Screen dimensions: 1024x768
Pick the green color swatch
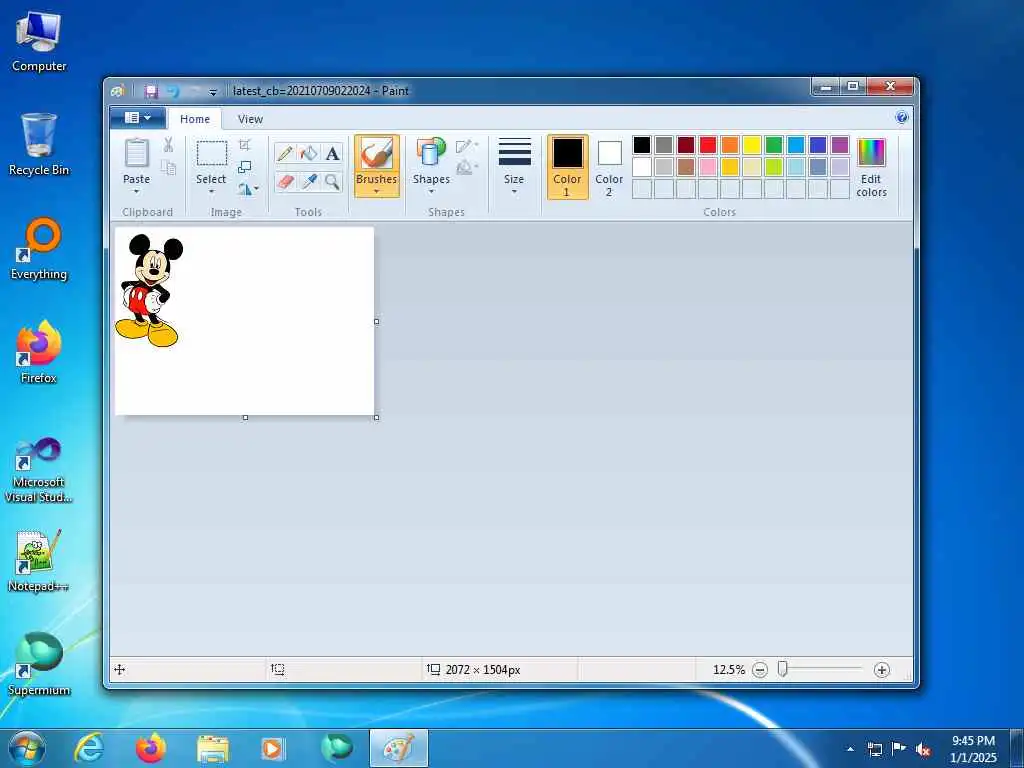tap(774, 144)
